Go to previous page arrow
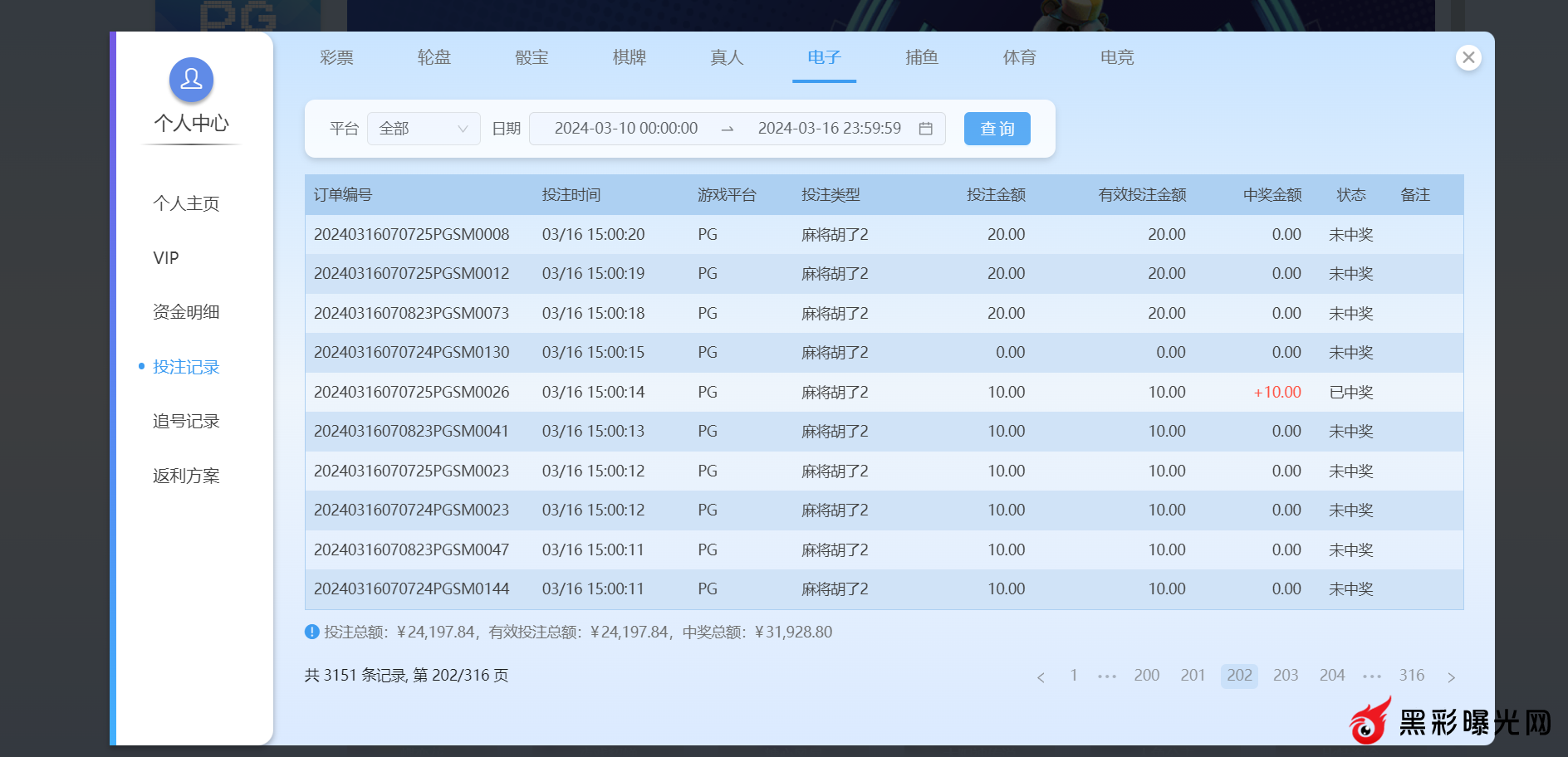Viewport: 1568px width, 757px height. coord(1041,677)
